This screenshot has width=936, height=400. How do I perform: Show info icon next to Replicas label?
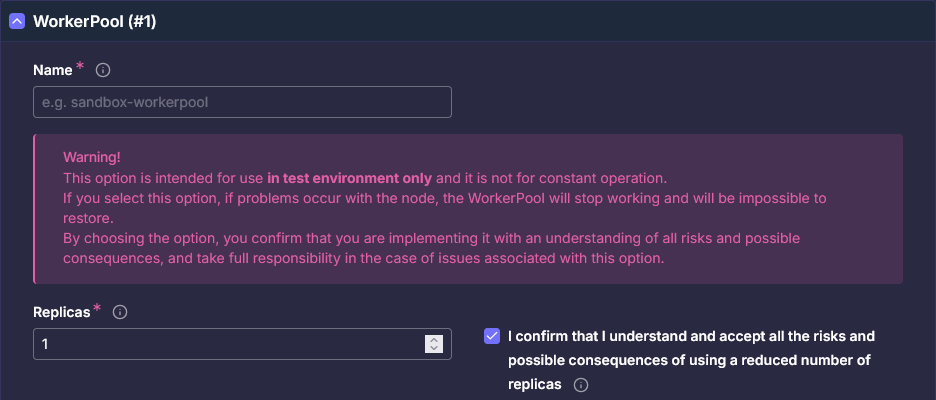point(120,312)
